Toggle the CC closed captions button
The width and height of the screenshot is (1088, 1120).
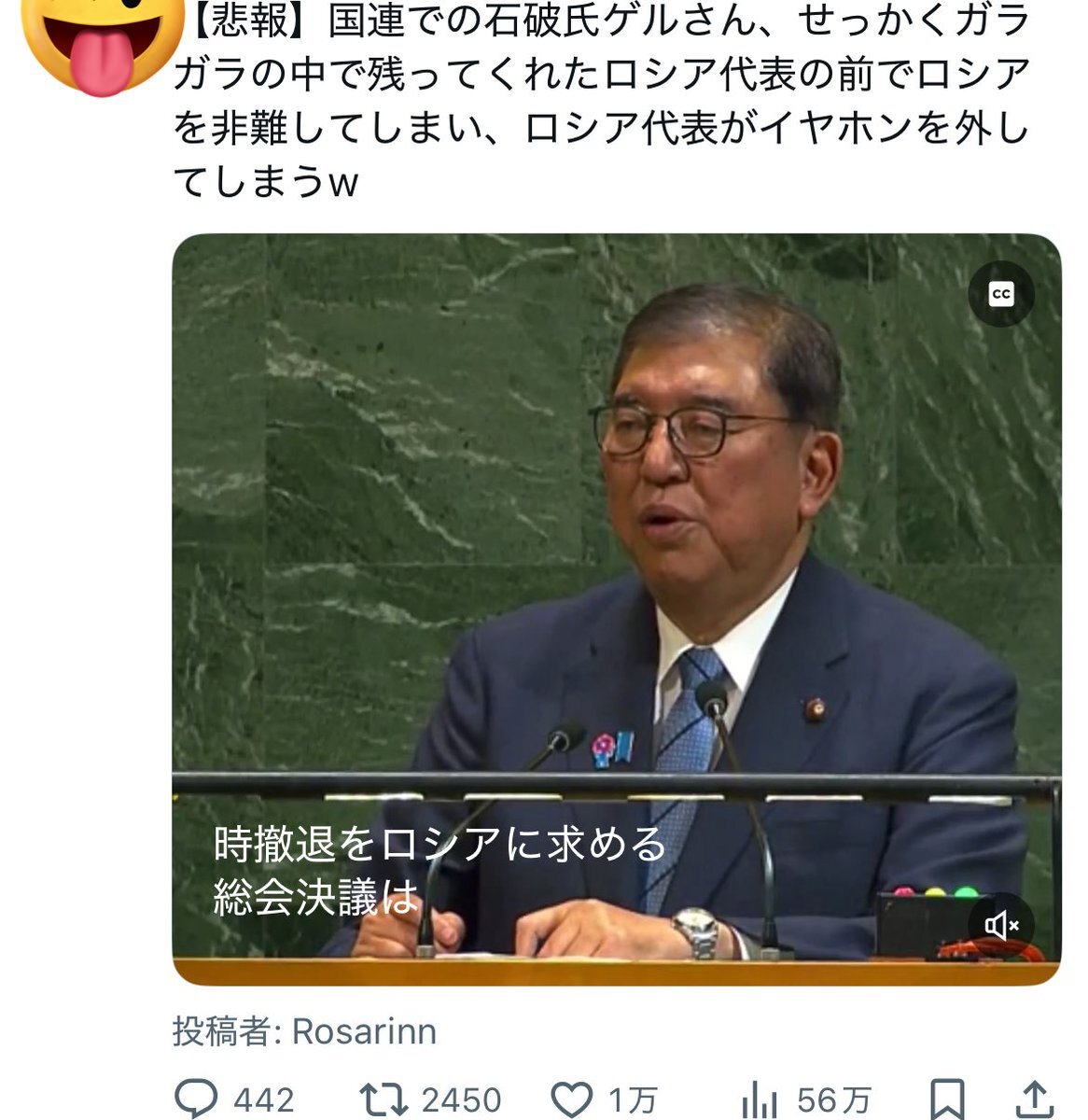(1000, 294)
